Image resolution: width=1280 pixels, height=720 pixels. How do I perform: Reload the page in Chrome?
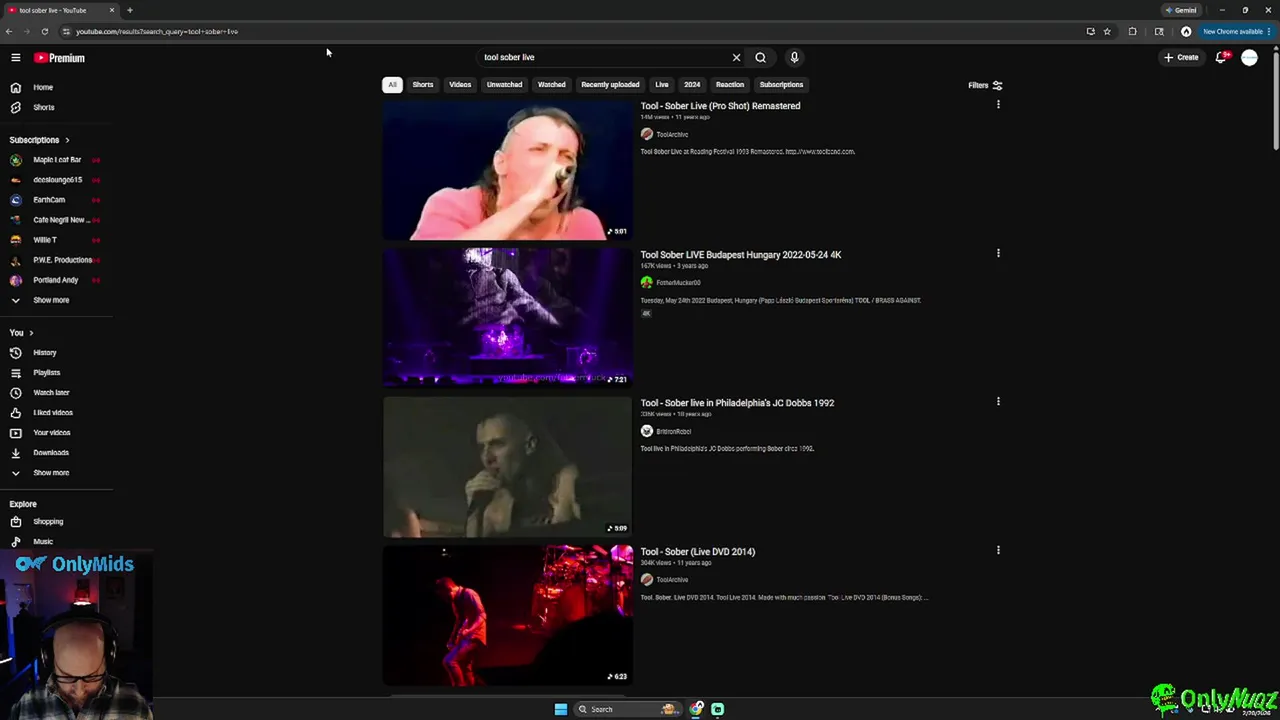(44, 32)
